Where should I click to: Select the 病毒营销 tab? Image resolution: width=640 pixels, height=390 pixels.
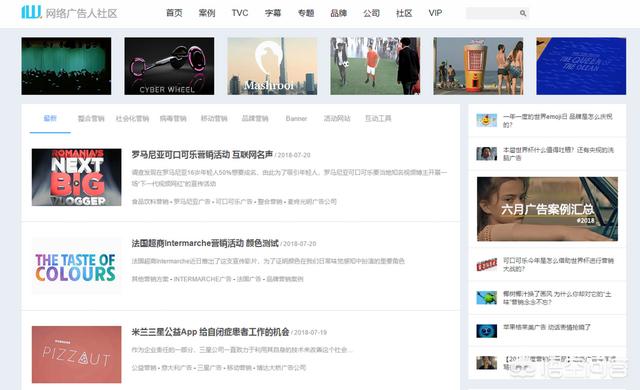tap(173, 119)
